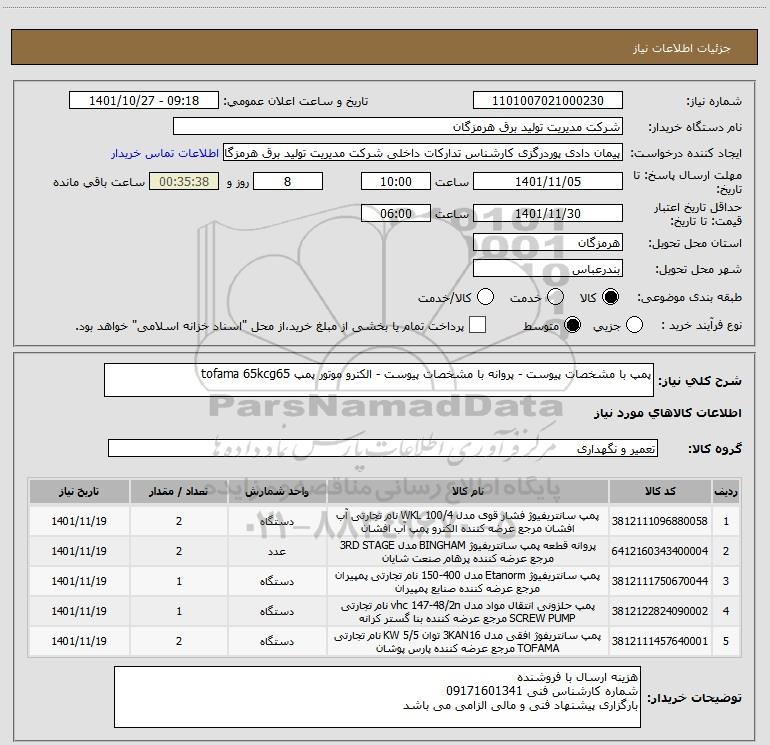Click the نام کالا column header

468,492
